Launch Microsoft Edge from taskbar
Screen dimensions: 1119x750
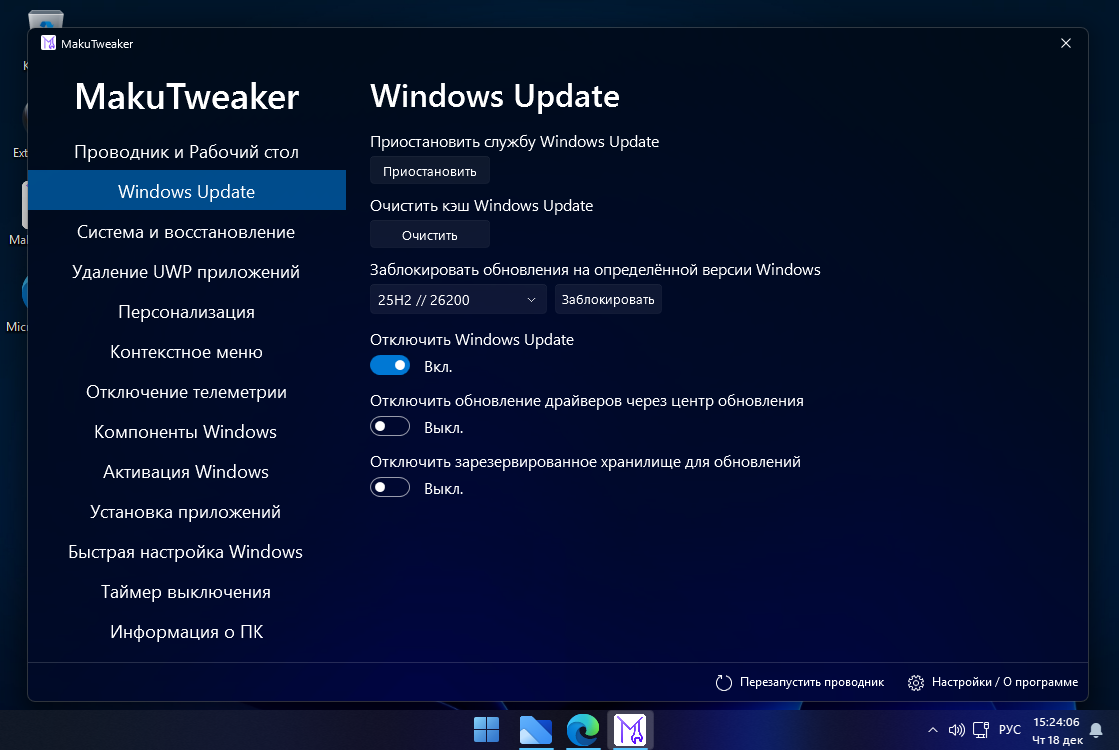tap(582, 730)
